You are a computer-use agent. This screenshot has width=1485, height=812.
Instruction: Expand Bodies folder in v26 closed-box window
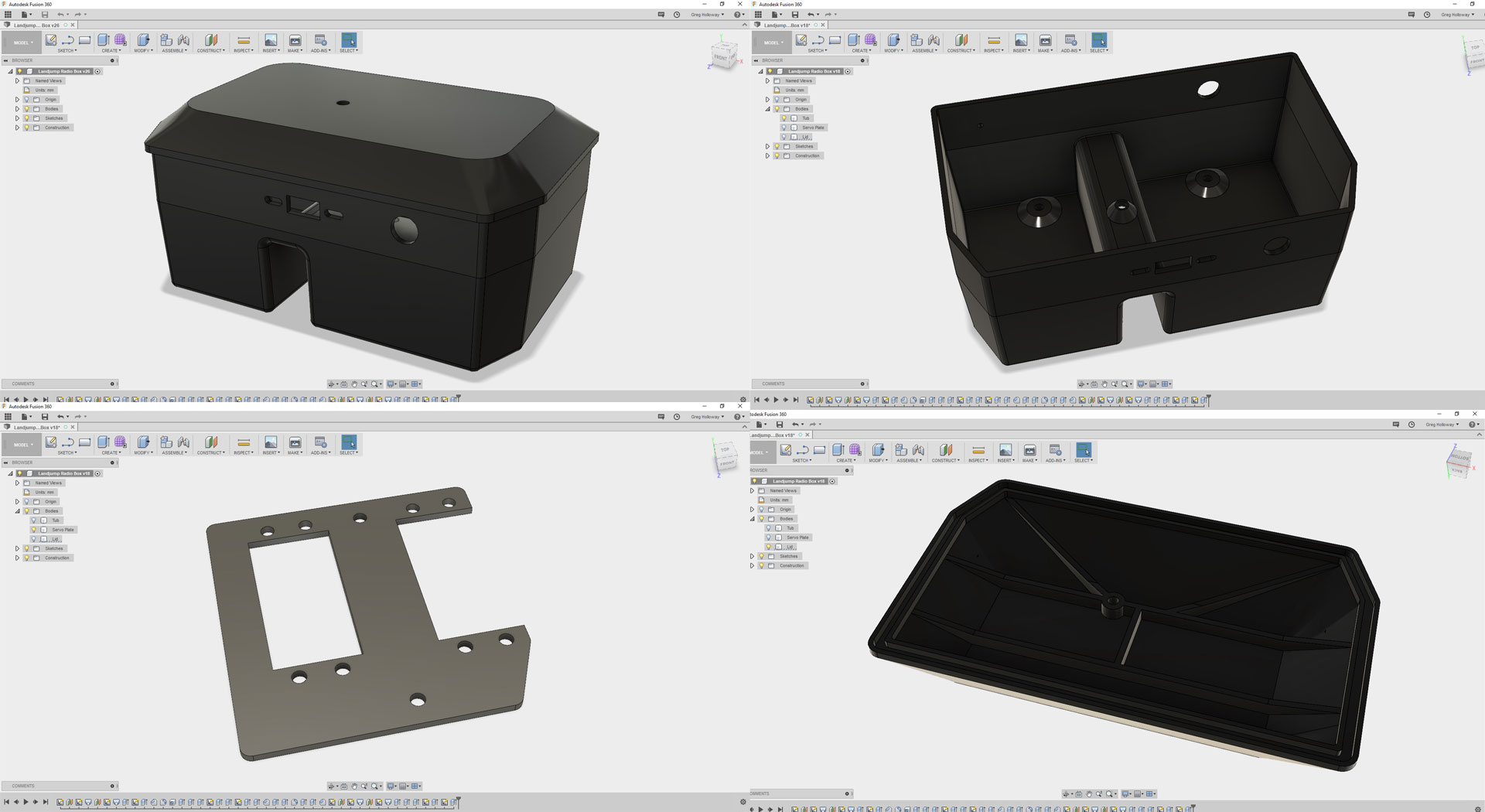pyautogui.click(x=18, y=109)
